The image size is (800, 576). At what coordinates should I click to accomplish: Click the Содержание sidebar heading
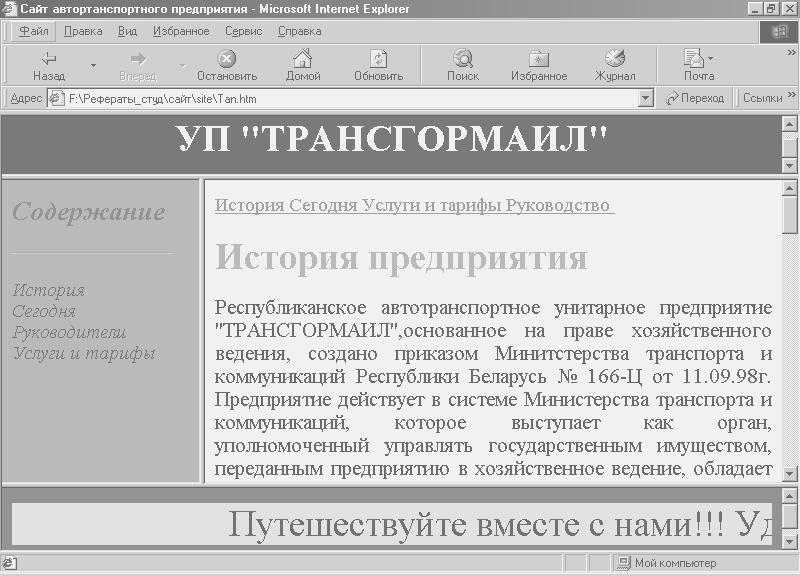[x=89, y=212]
